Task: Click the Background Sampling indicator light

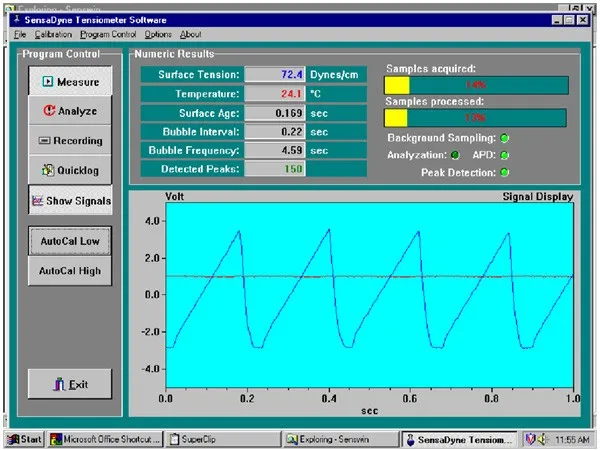Action: (x=504, y=138)
